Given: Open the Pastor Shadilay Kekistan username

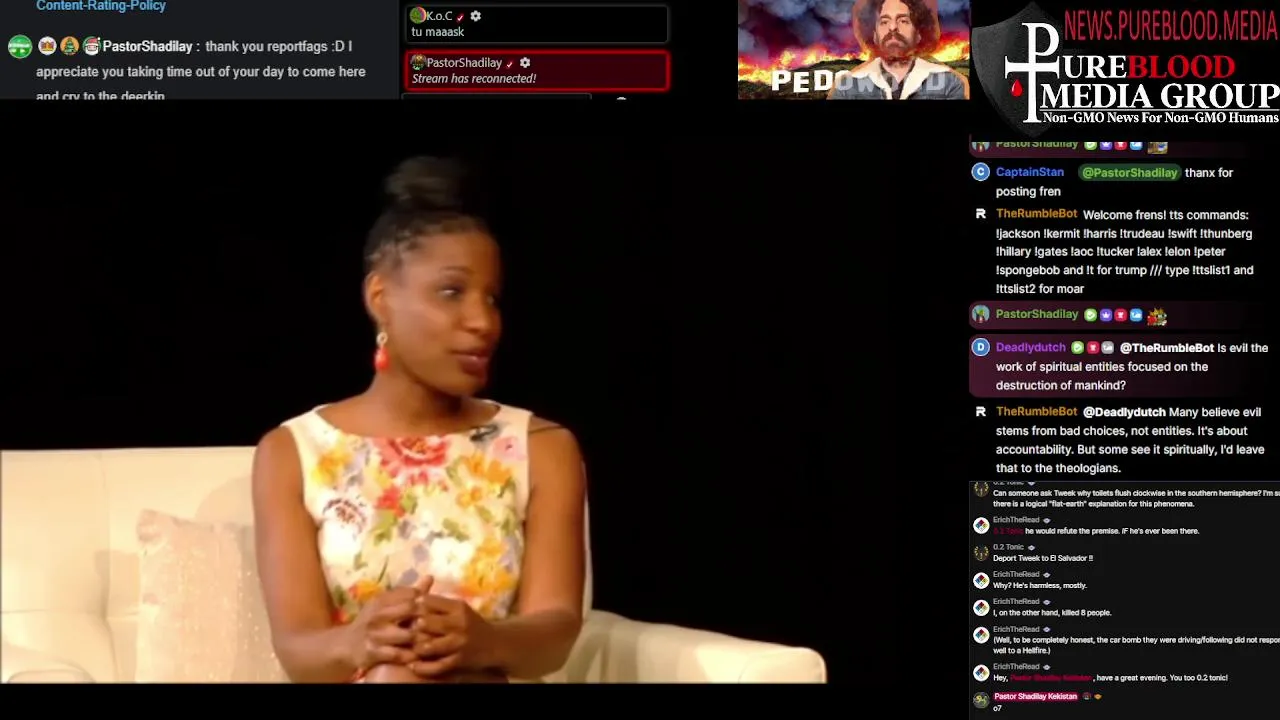Looking at the screenshot, I should coord(1035,696).
